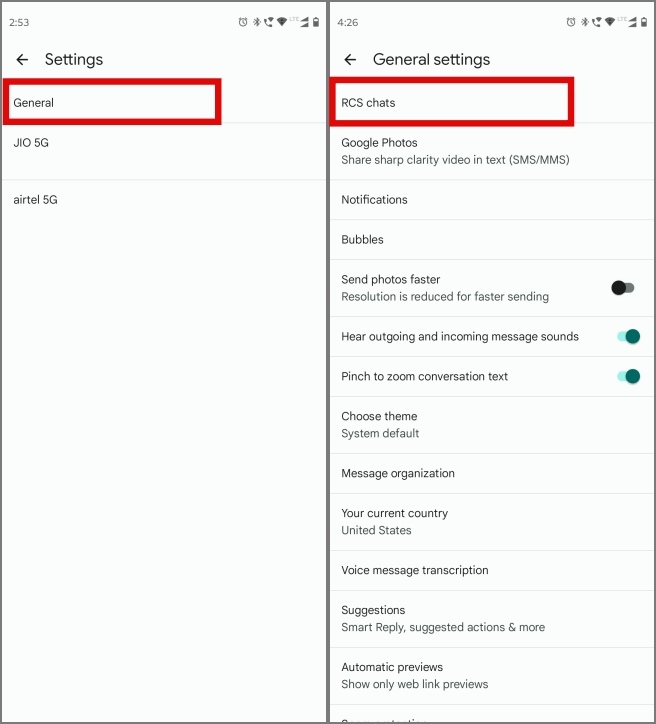The height and width of the screenshot is (724, 656).
Task: Disable Pinch to zoom conversation text switch
Action: click(628, 376)
